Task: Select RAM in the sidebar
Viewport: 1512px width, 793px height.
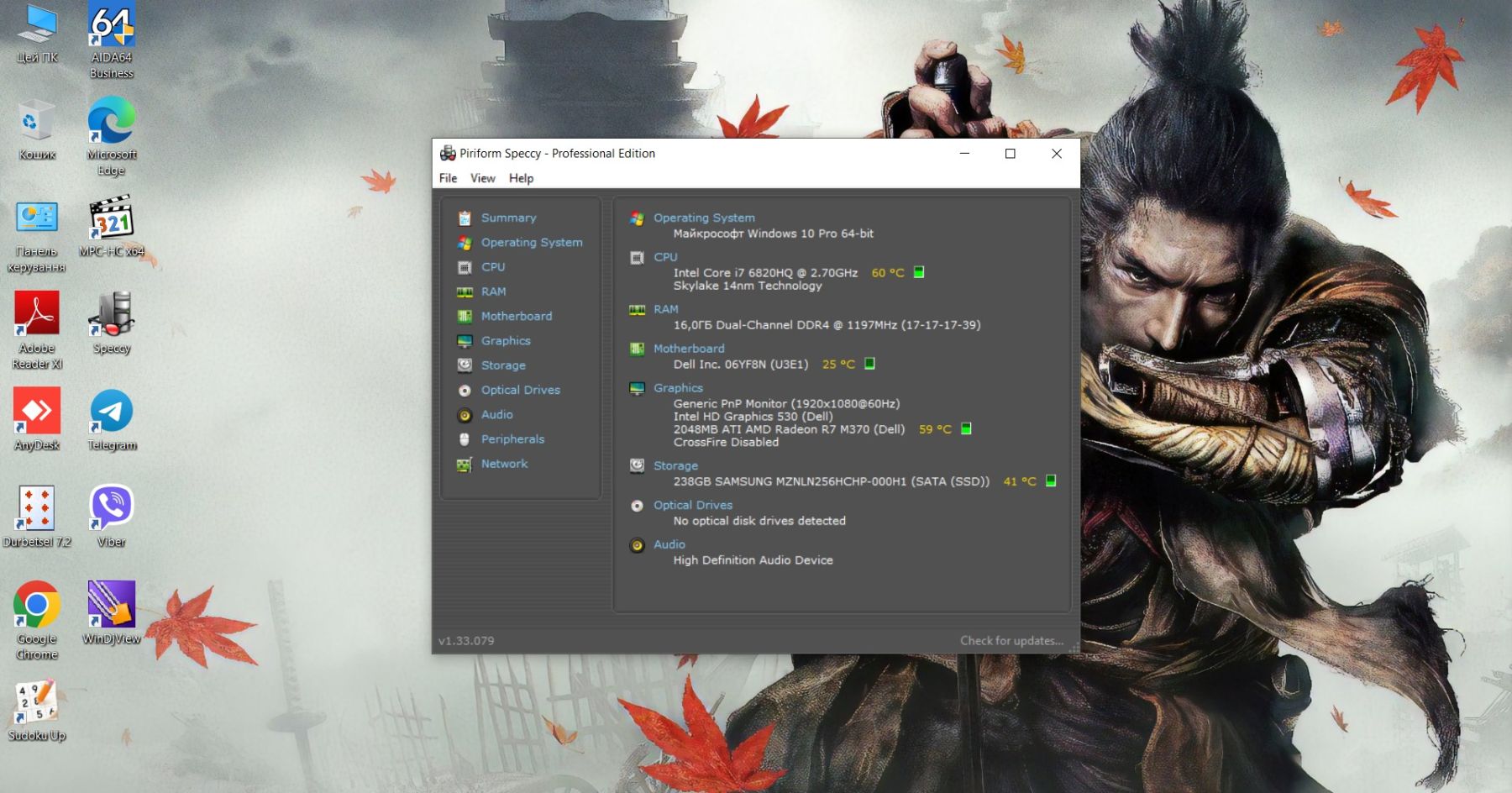Action: tap(493, 291)
